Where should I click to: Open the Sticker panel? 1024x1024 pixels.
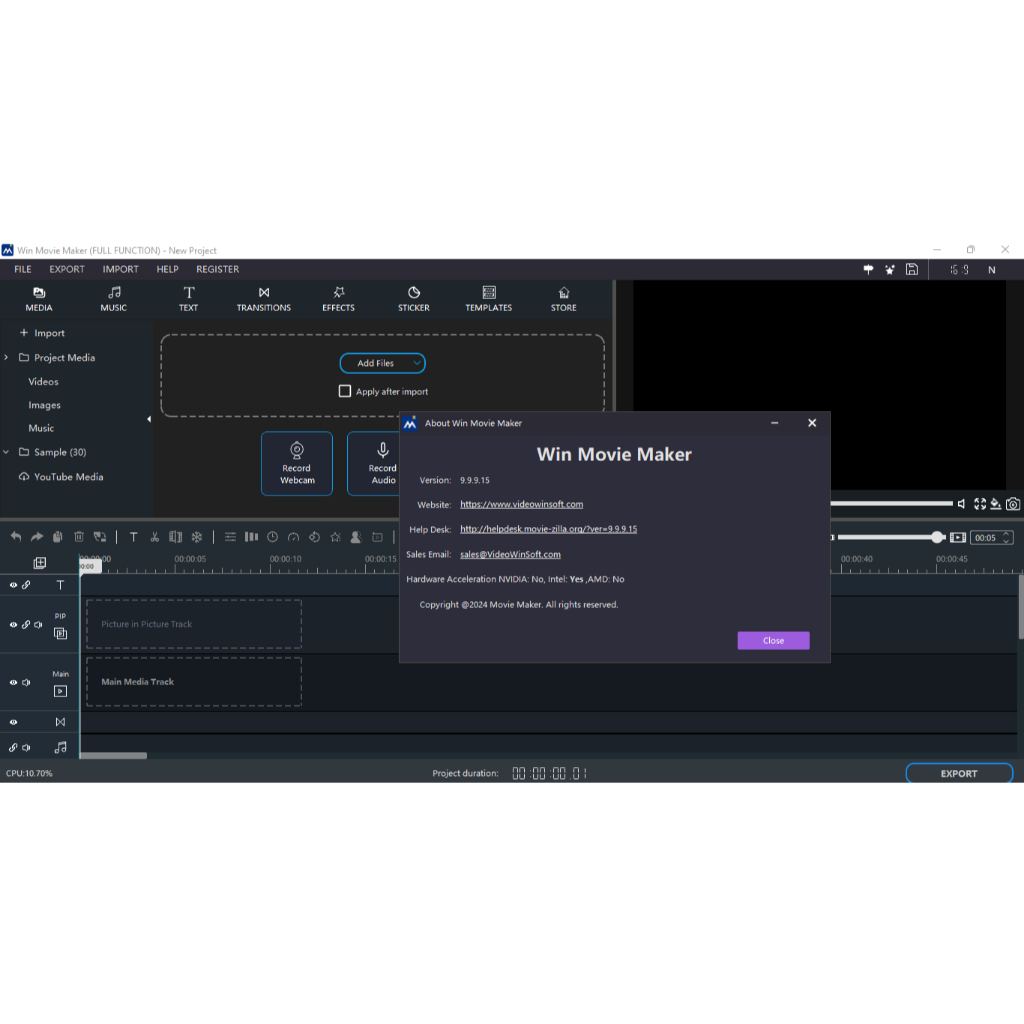412,298
